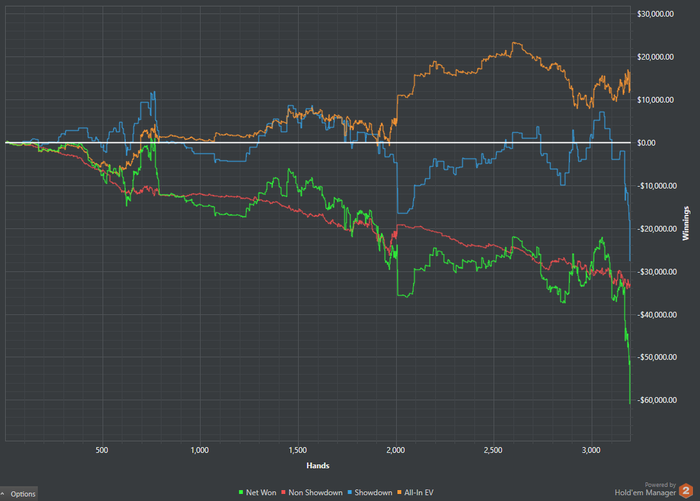Toggle the Showdown legend entry
The height and width of the screenshot is (501, 700).
[370, 493]
